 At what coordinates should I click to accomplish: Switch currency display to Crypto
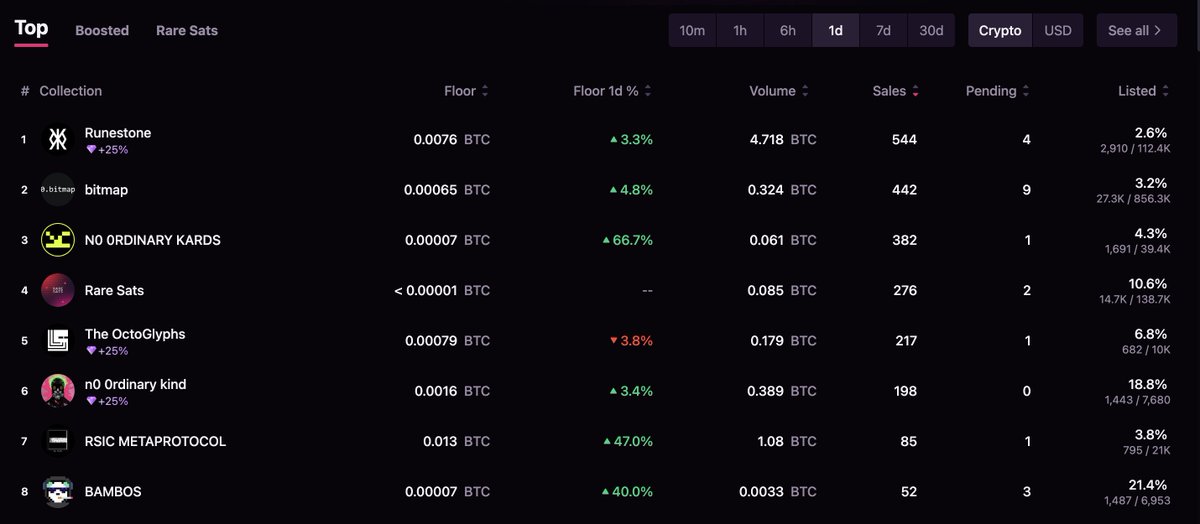pyautogui.click(x=1000, y=30)
